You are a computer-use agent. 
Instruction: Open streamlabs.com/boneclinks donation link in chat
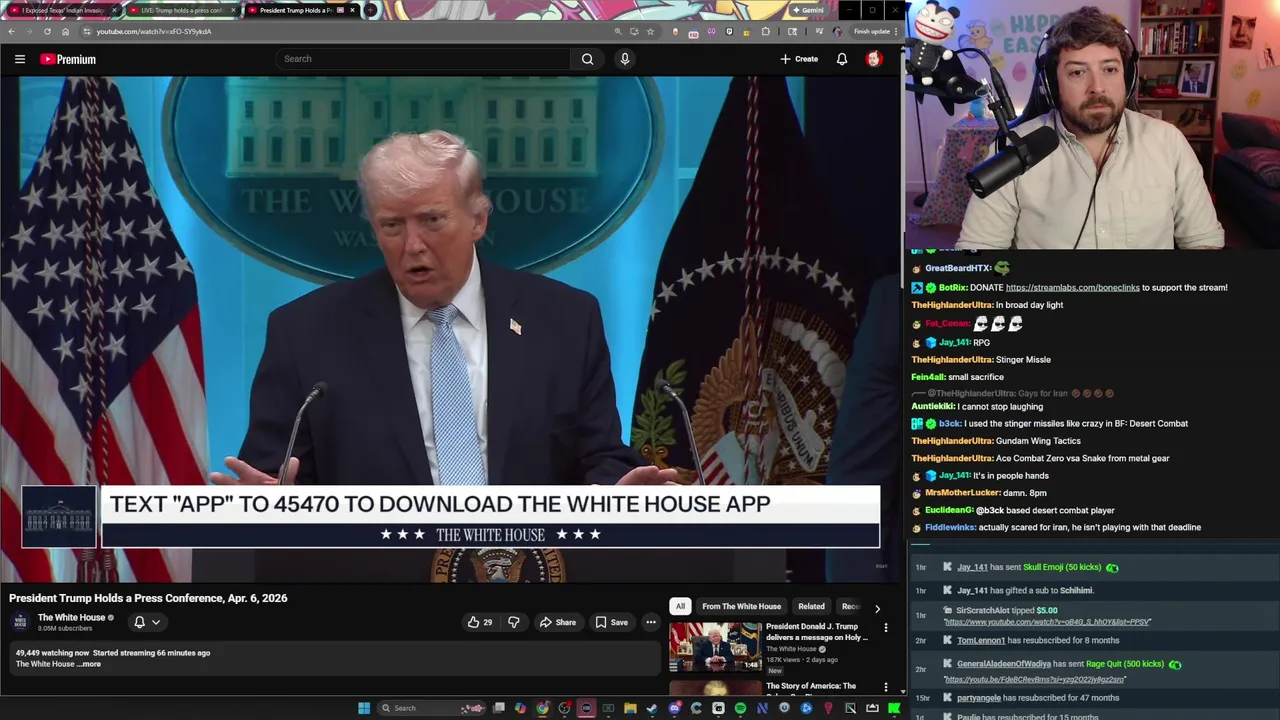tap(1072, 288)
